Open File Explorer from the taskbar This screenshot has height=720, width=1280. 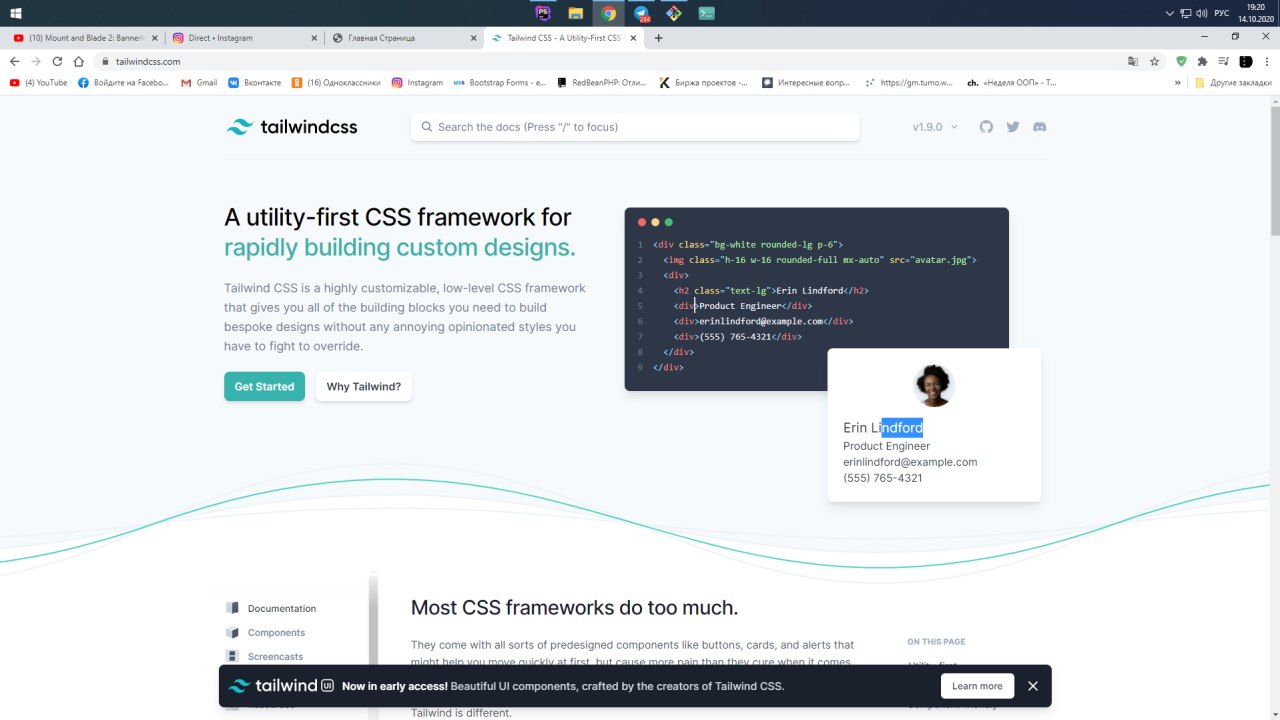click(575, 13)
